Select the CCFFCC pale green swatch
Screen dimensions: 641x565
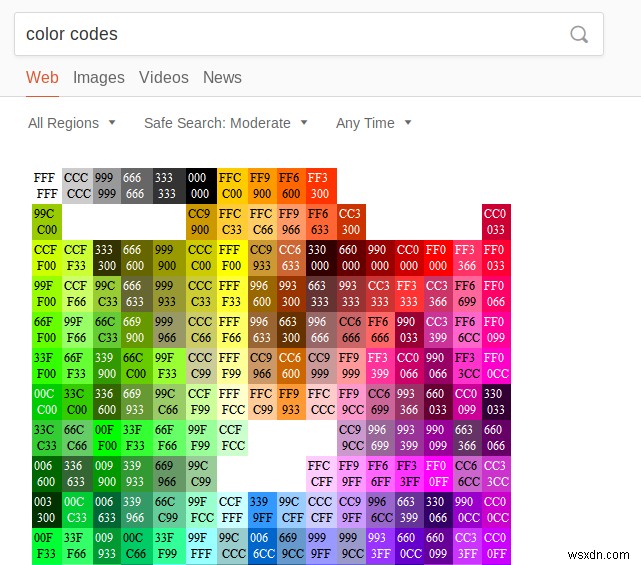(232, 437)
